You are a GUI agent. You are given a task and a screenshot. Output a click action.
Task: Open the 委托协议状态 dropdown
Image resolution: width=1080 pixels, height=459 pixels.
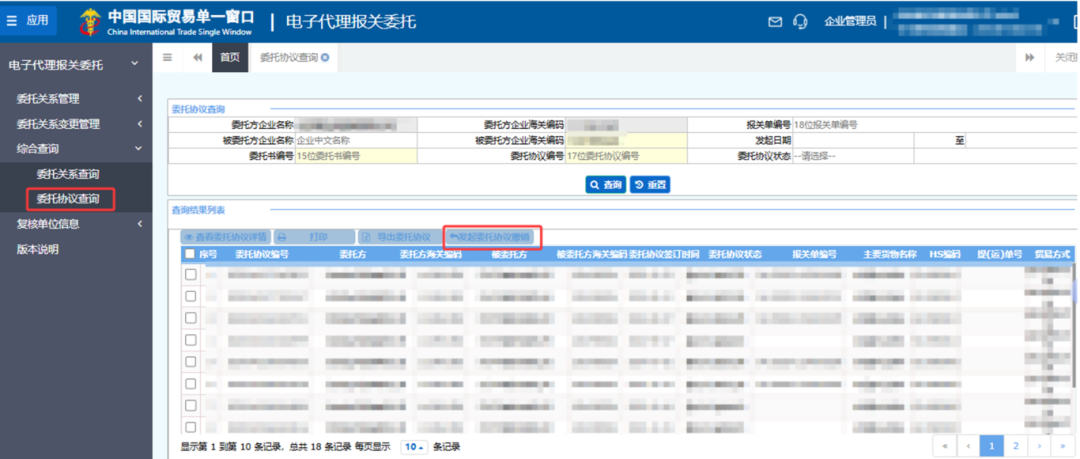(853, 156)
